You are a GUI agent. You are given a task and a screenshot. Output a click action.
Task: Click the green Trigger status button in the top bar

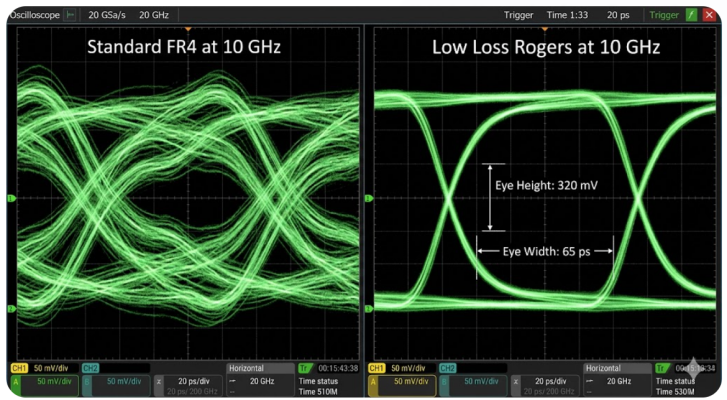coord(664,15)
